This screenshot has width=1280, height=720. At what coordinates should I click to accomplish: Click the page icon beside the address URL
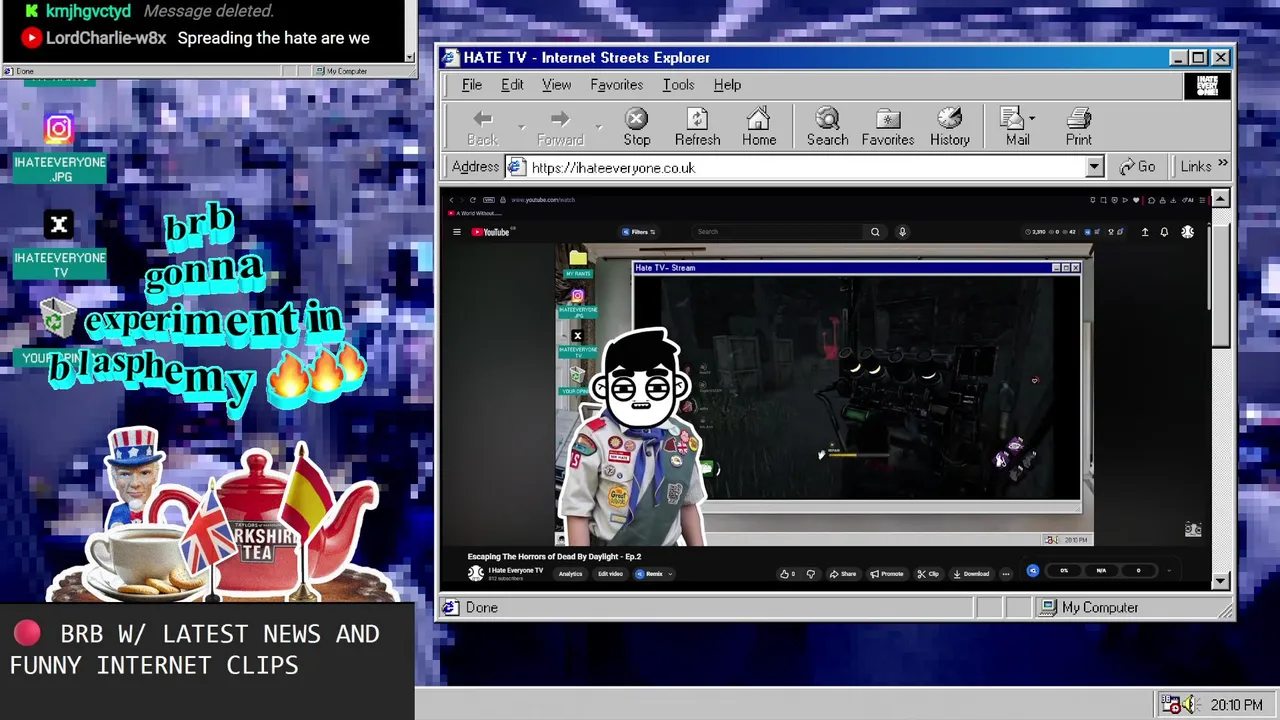coord(516,167)
